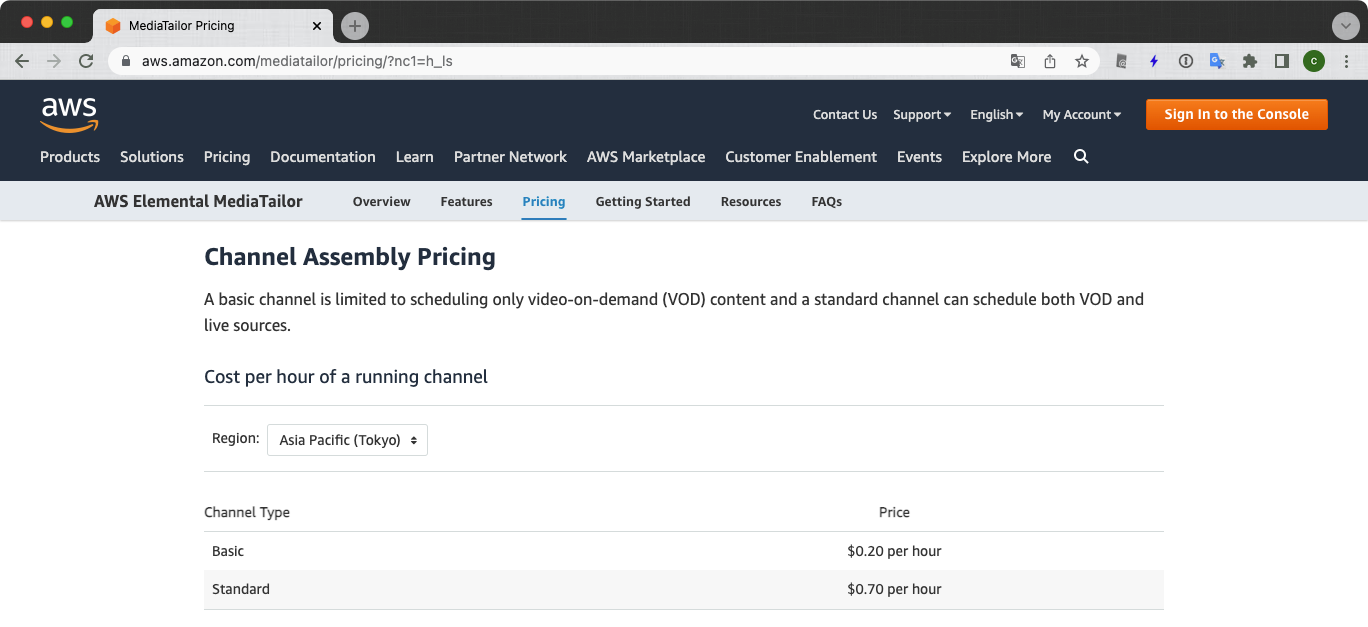The height and width of the screenshot is (627, 1368).
Task: Click the $0.70 per hour price
Action: 894,589
